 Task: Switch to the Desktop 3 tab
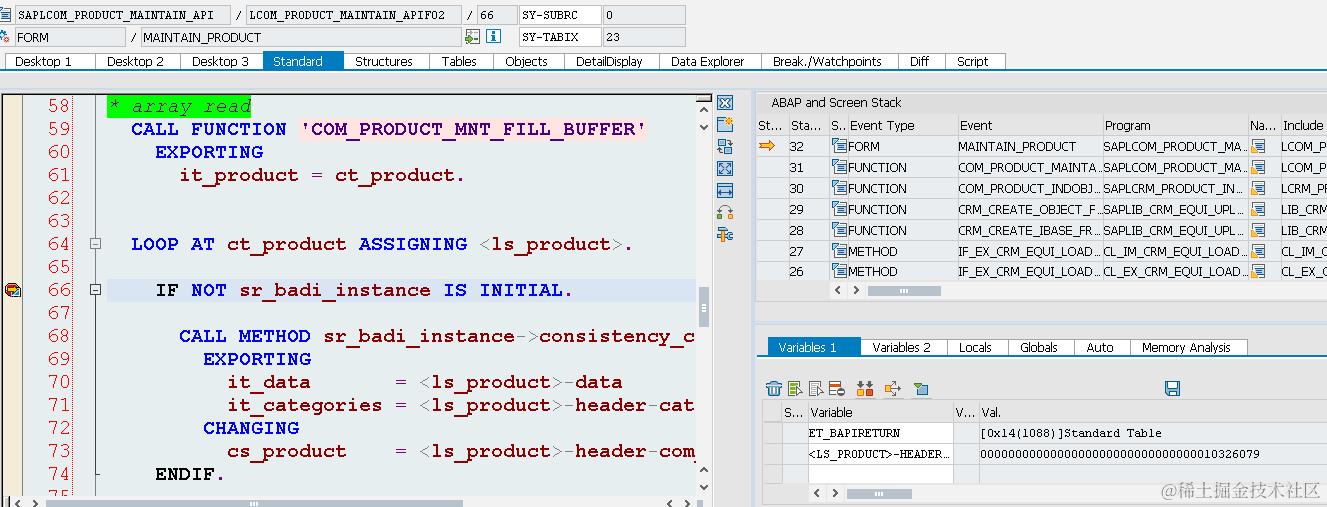tap(221, 61)
